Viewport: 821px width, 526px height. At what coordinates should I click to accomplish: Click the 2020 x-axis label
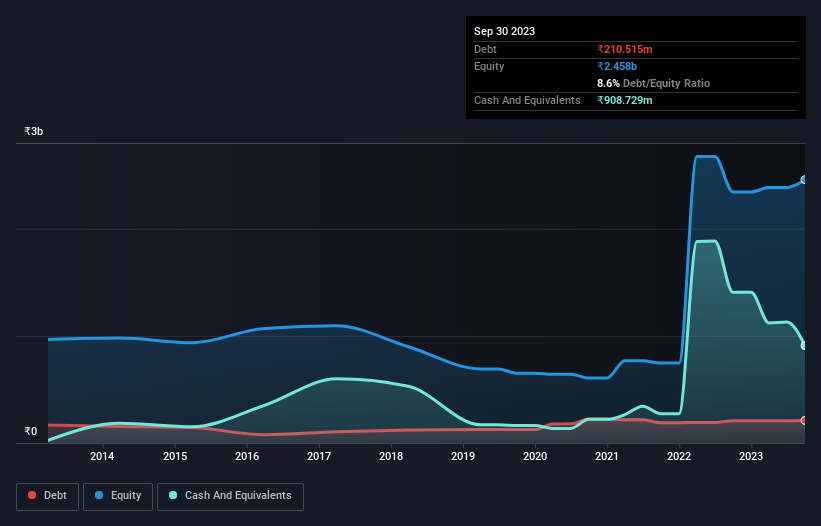(535, 456)
